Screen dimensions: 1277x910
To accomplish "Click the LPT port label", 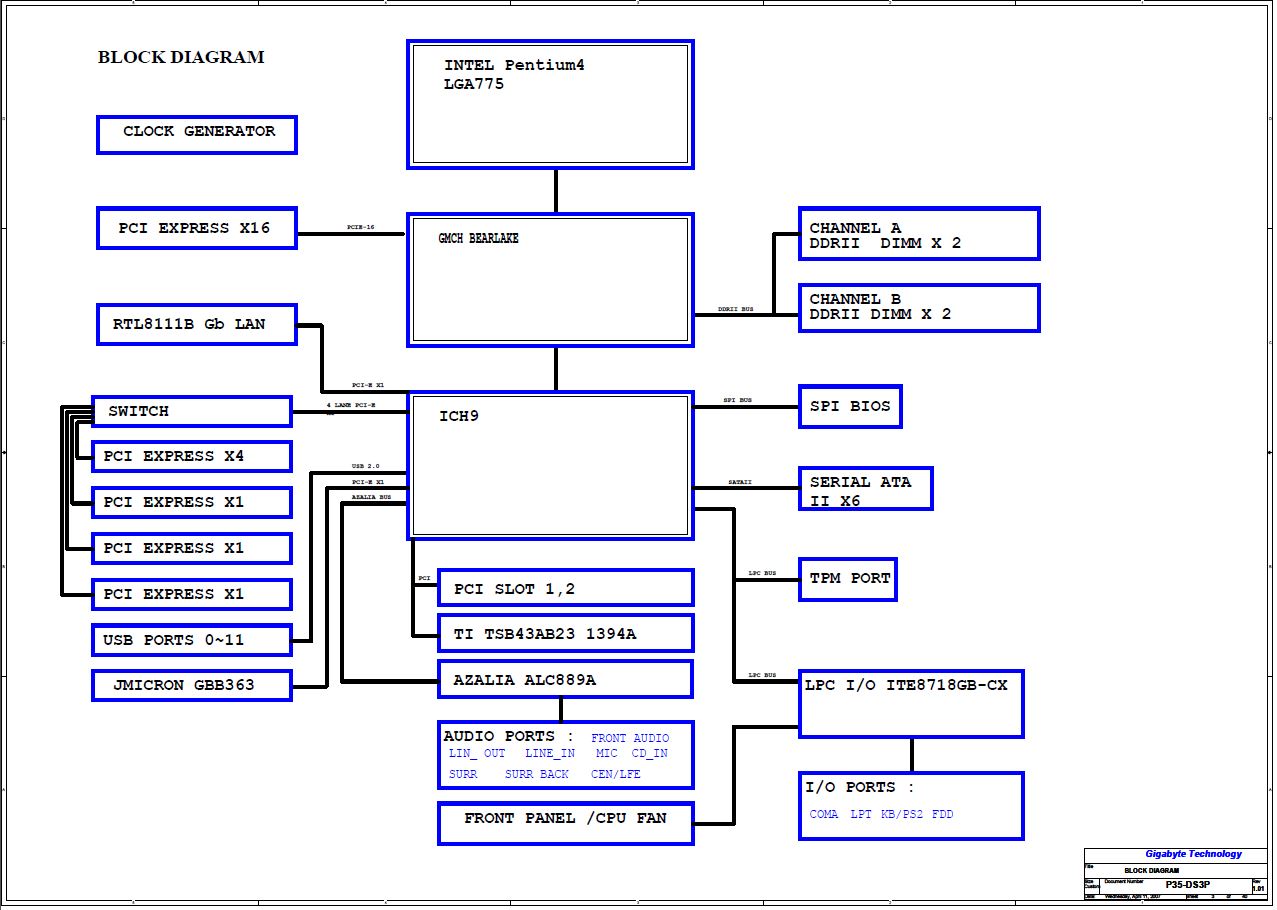I will tap(861, 814).
